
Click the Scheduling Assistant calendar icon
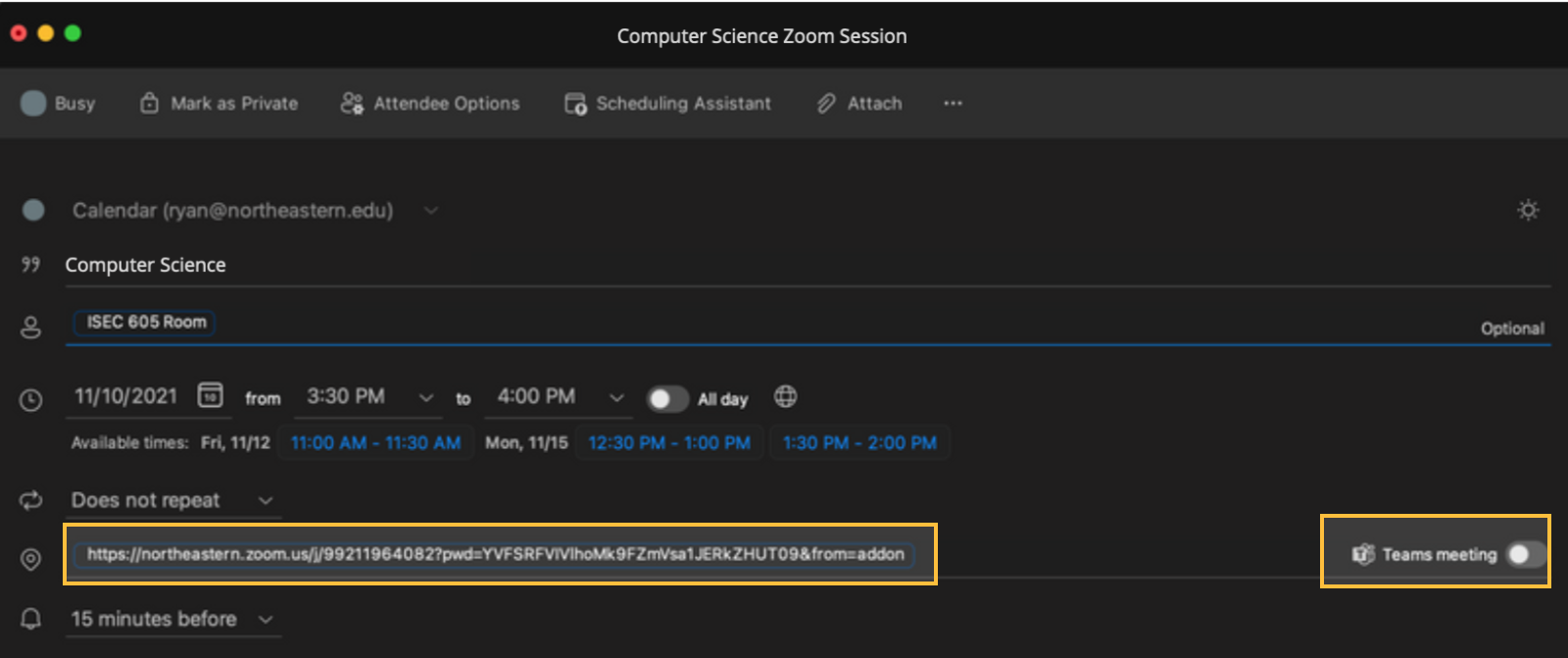575,104
